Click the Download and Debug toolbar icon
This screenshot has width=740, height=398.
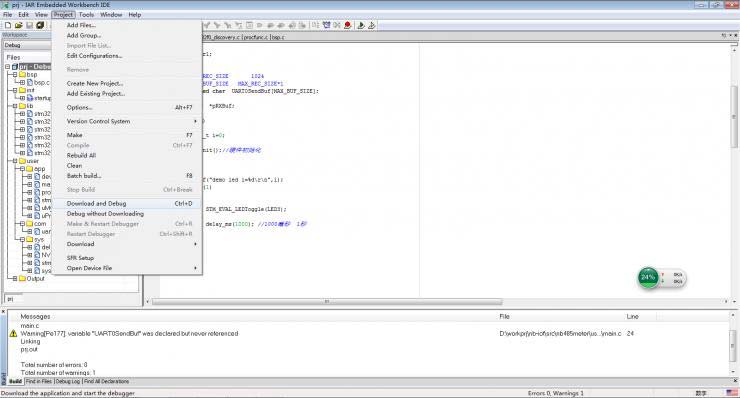[x=361, y=25]
